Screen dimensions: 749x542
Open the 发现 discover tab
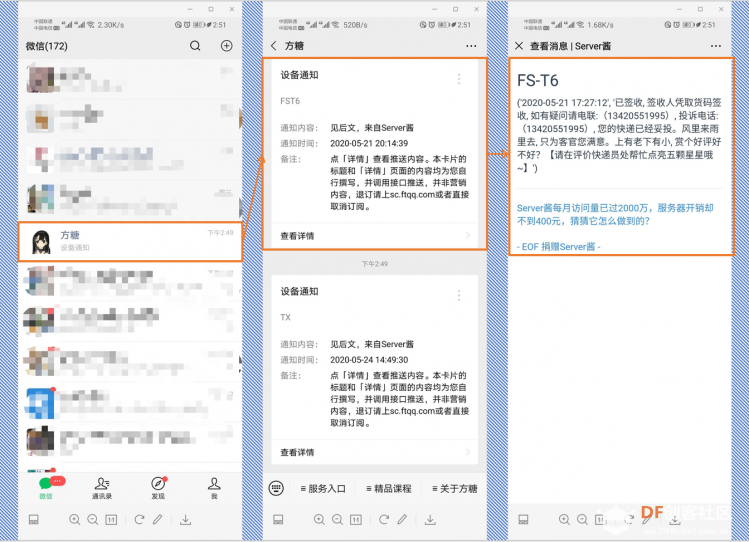[x=158, y=488]
